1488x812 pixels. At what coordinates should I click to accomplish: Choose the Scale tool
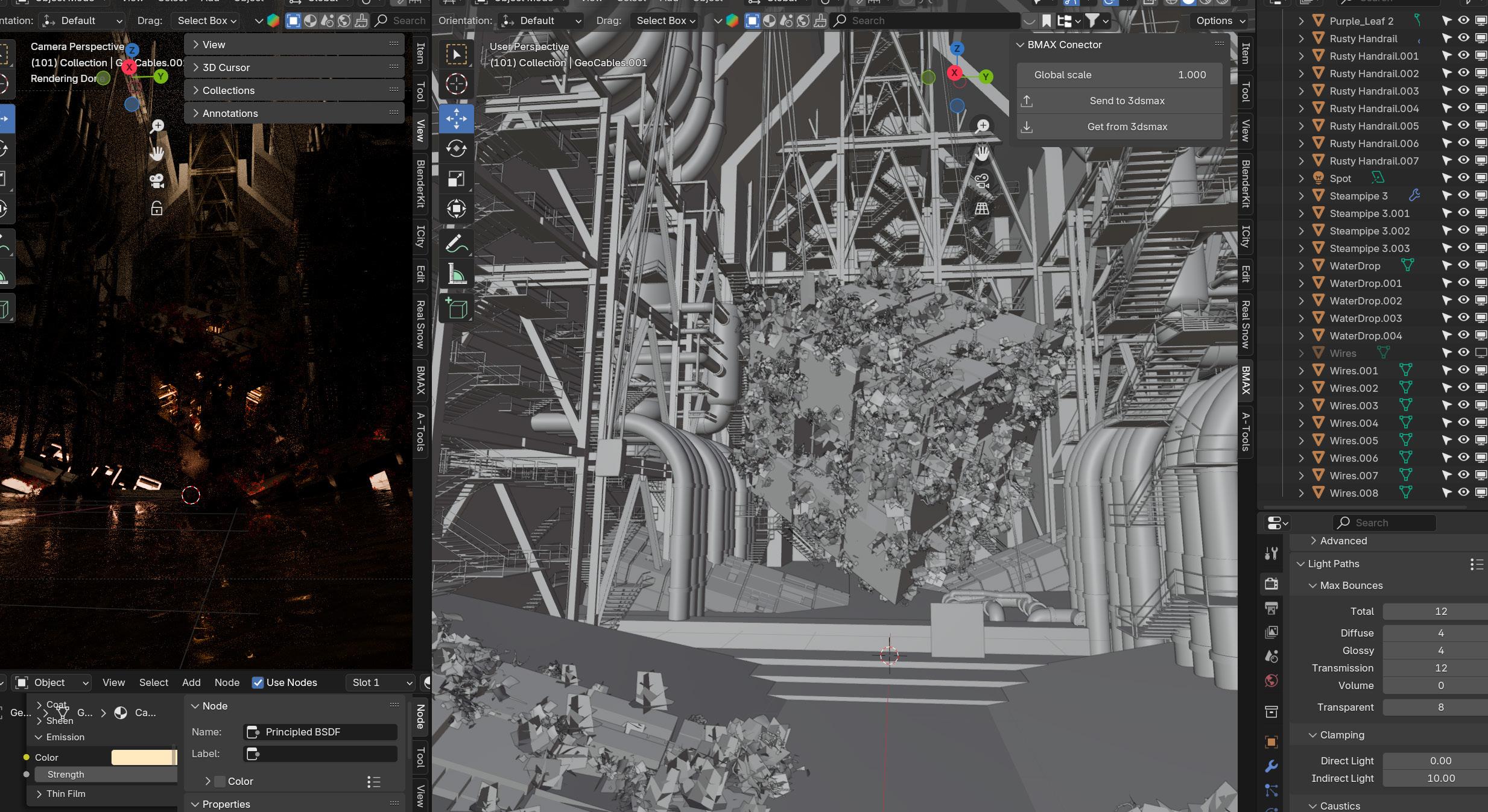[x=456, y=178]
